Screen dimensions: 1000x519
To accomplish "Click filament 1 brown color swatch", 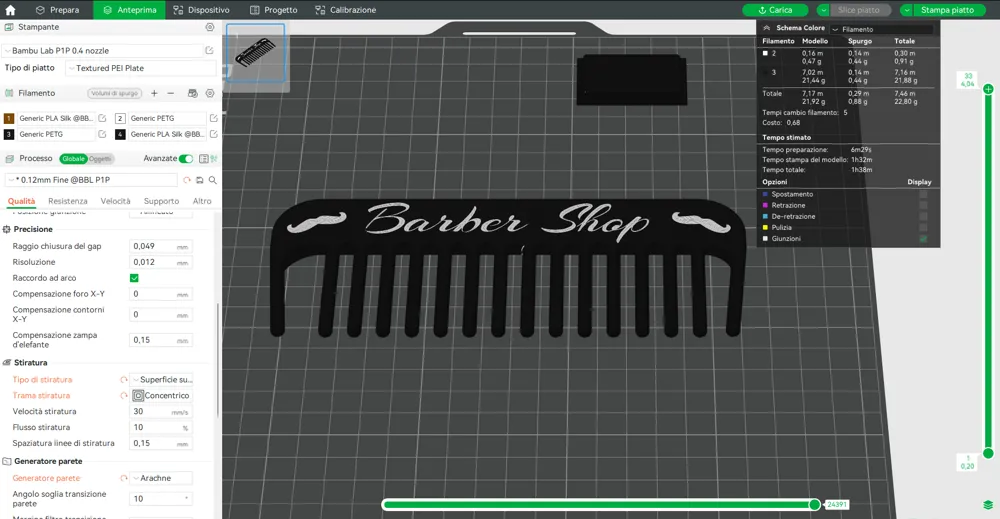I will coord(9,118).
